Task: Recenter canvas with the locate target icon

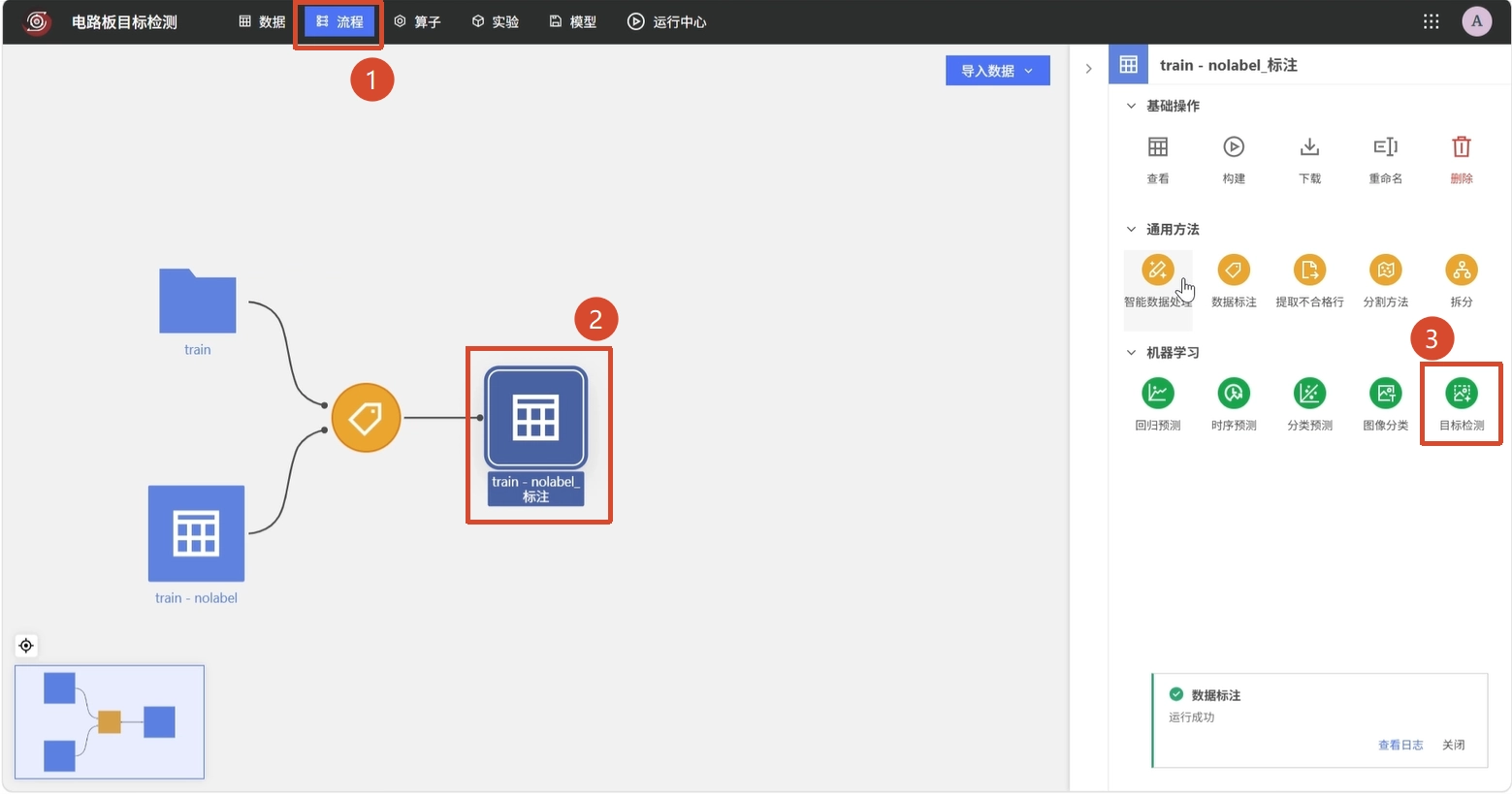Action: point(26,646)
